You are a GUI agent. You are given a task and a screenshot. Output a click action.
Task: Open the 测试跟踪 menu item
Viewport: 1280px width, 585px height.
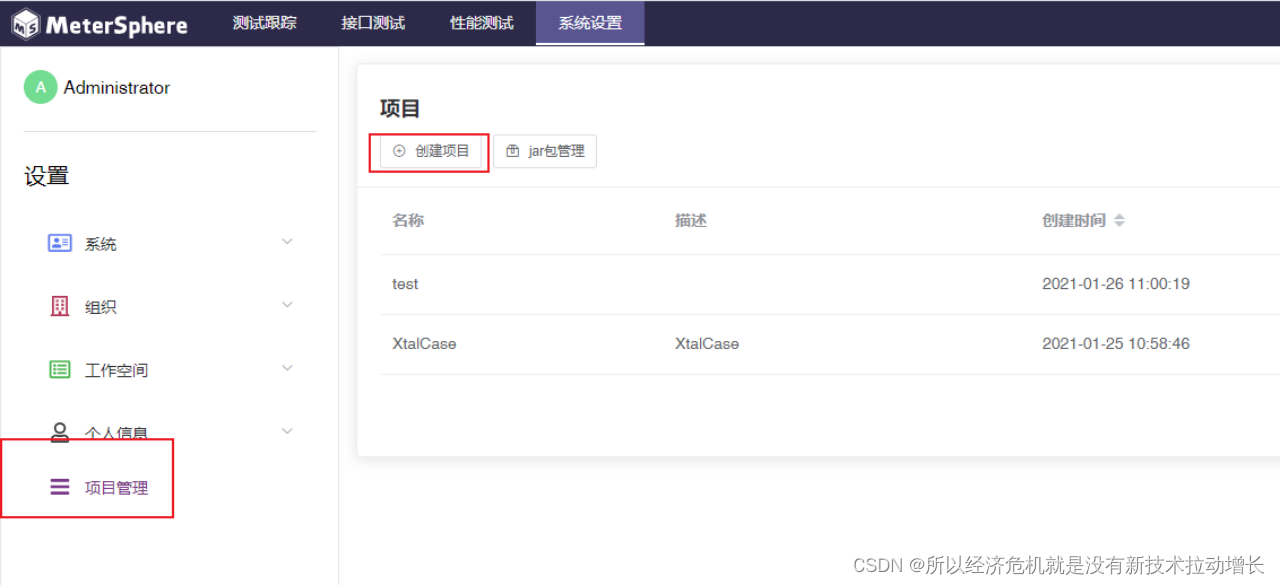pyautogui.click(x=263, y=23)
